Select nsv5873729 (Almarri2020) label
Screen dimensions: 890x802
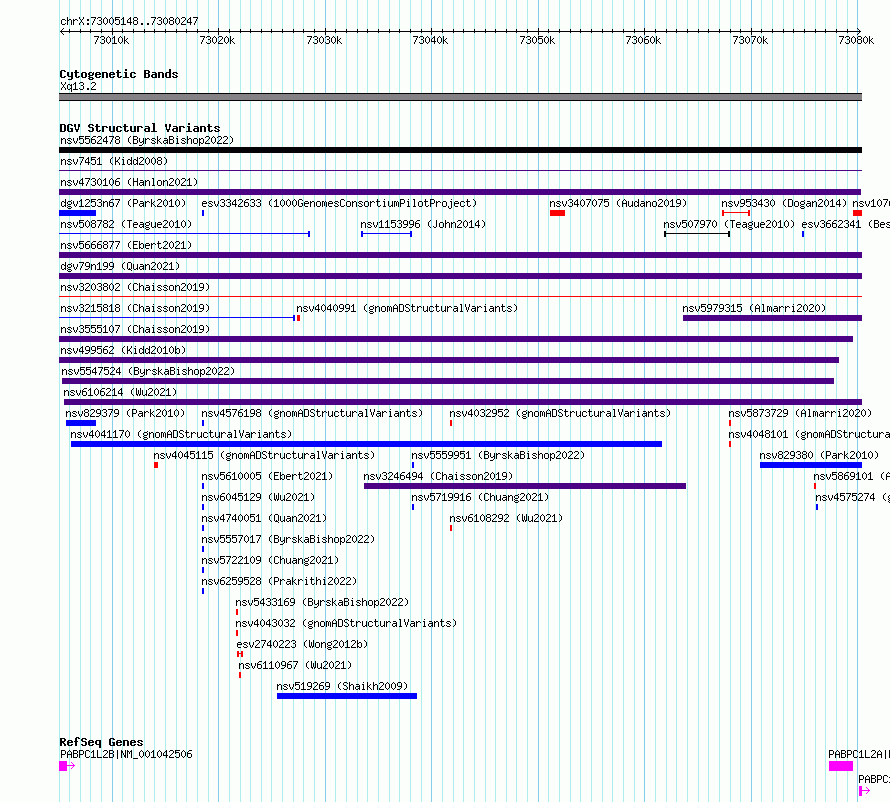(800, 413)
